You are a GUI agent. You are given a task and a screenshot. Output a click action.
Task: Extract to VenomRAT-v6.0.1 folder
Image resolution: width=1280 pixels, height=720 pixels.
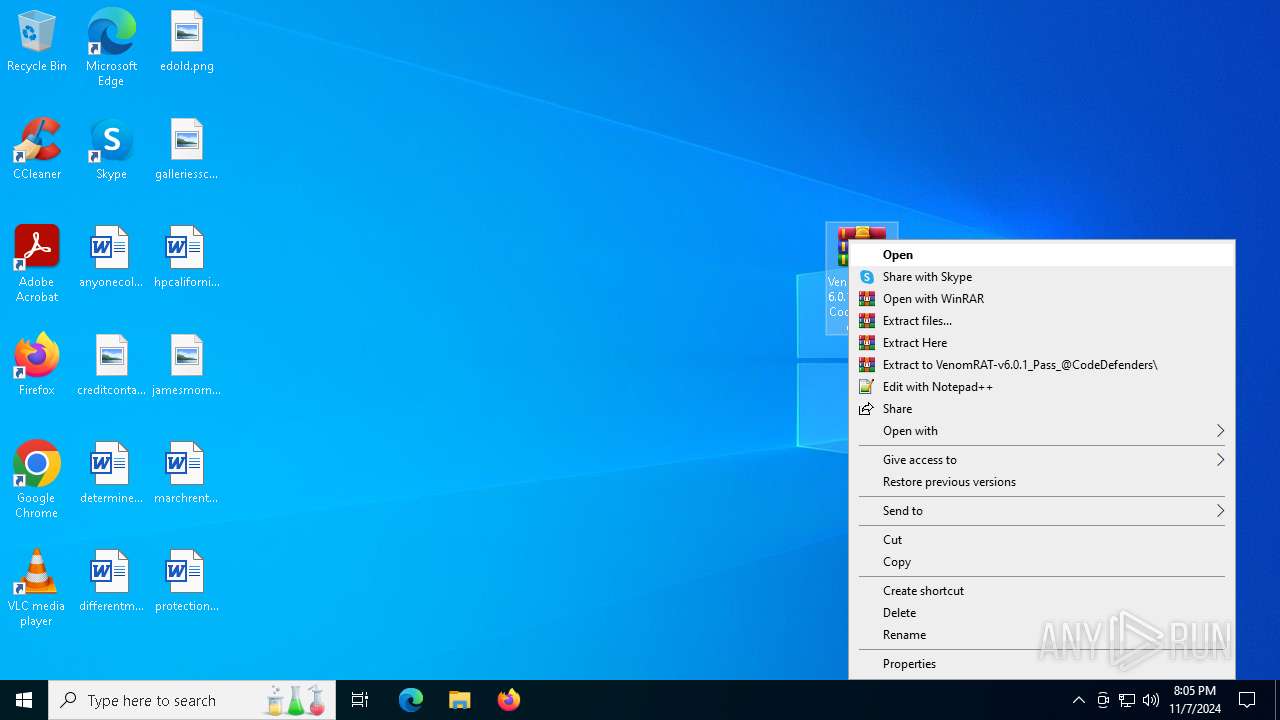pos(1042,365)
